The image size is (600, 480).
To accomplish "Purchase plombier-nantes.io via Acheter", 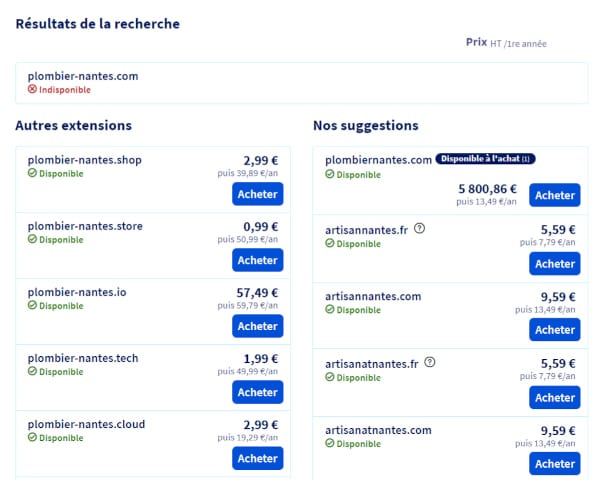I will [257, 326].
